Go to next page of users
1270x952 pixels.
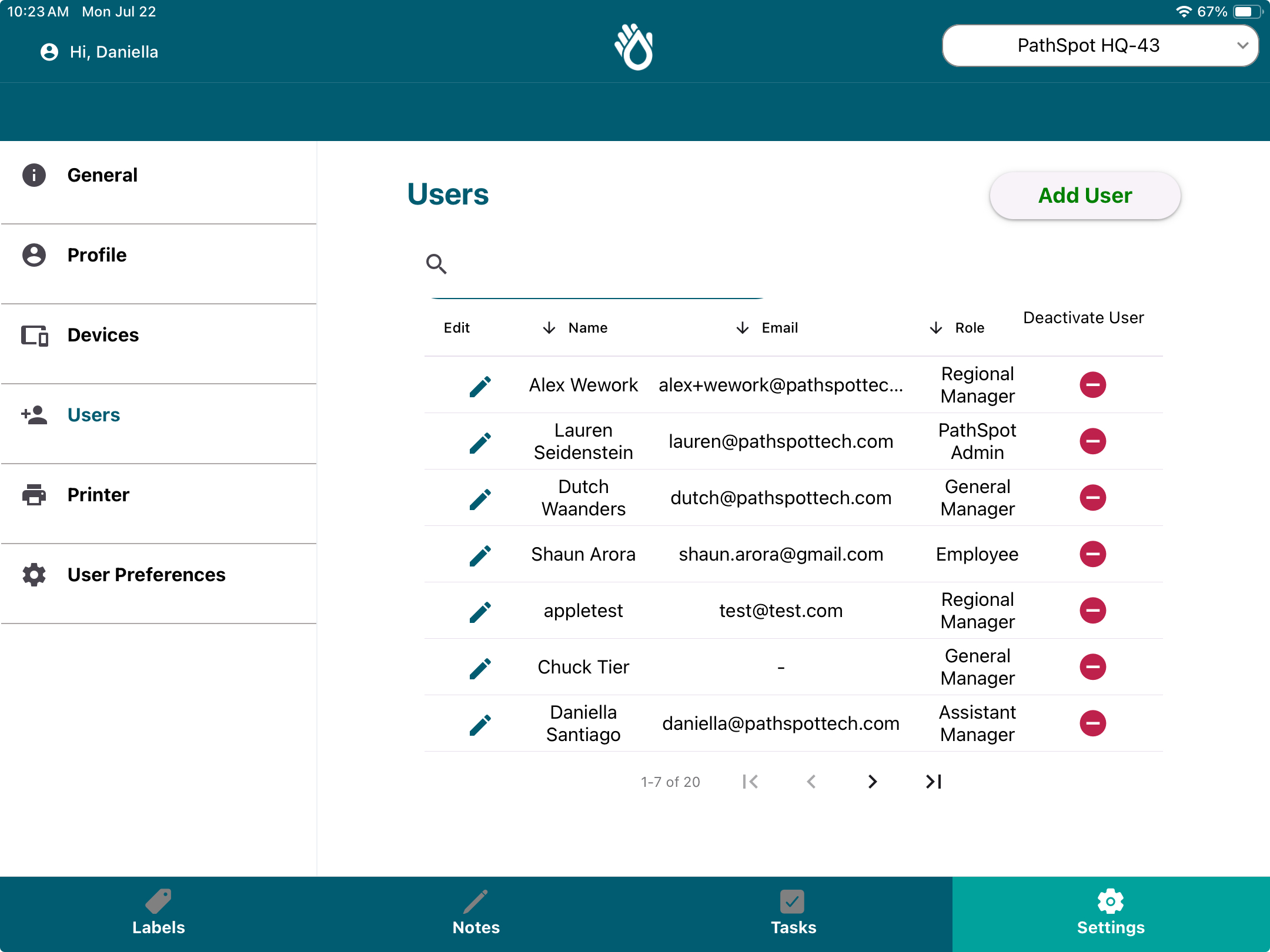tap(872, 782)
